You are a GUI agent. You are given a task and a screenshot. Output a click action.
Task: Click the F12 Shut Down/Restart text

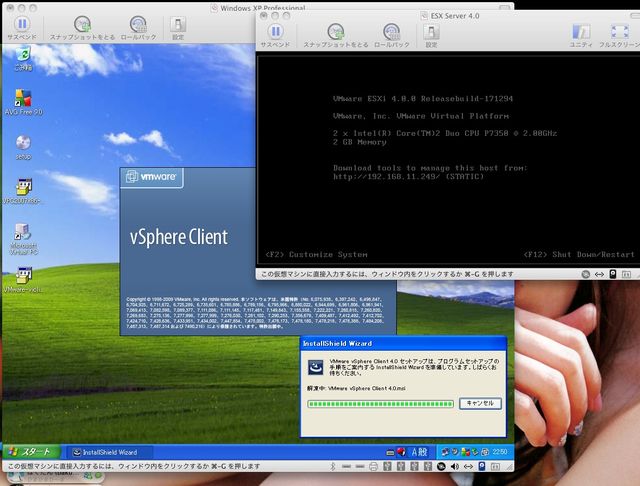(579, 254)
